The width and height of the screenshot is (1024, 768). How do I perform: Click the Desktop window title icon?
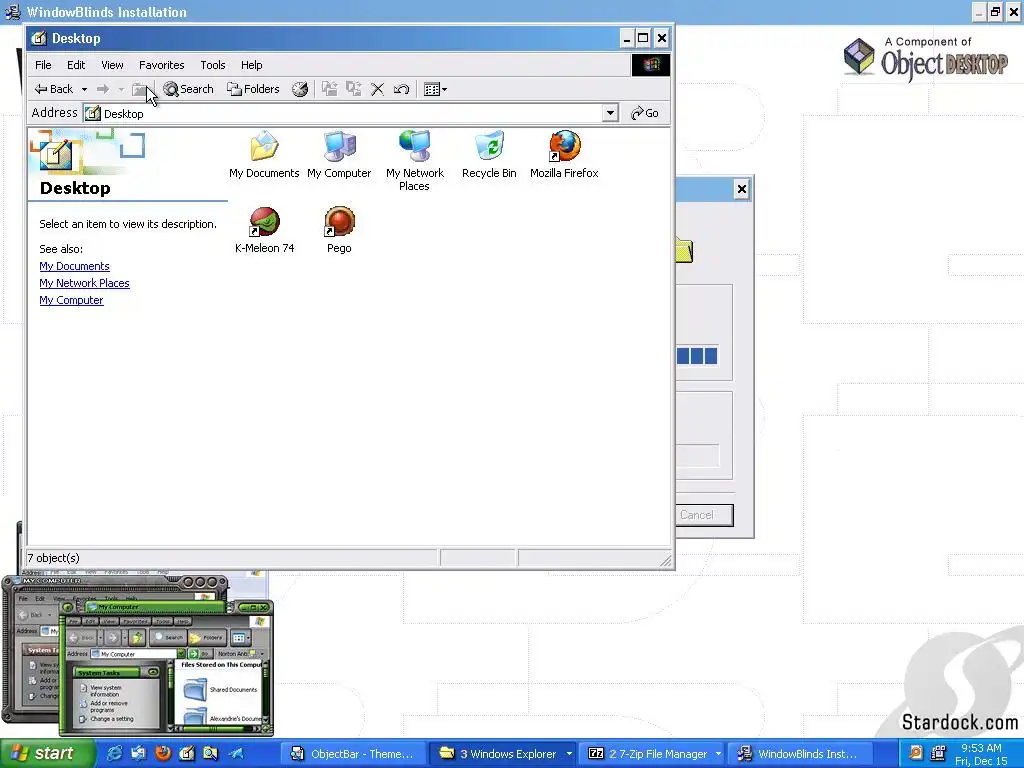(39, 38)
